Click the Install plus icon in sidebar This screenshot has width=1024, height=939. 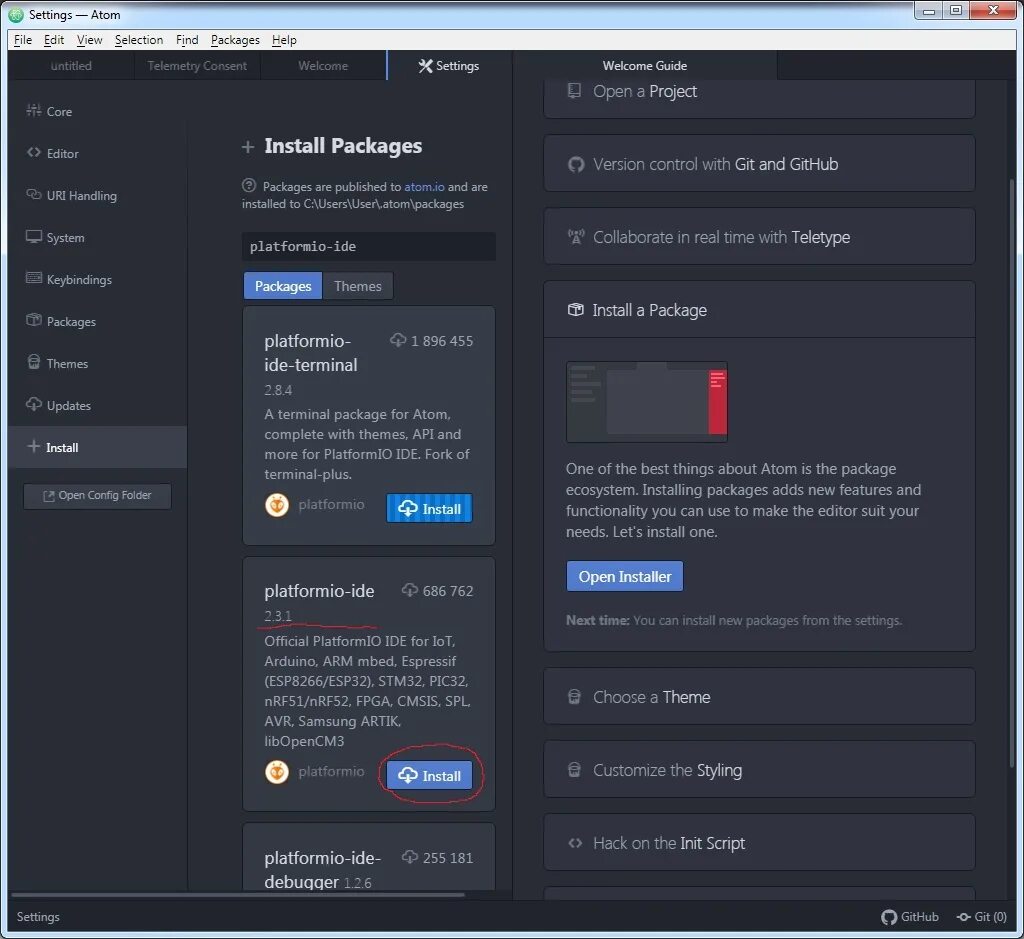click(33, 447)
